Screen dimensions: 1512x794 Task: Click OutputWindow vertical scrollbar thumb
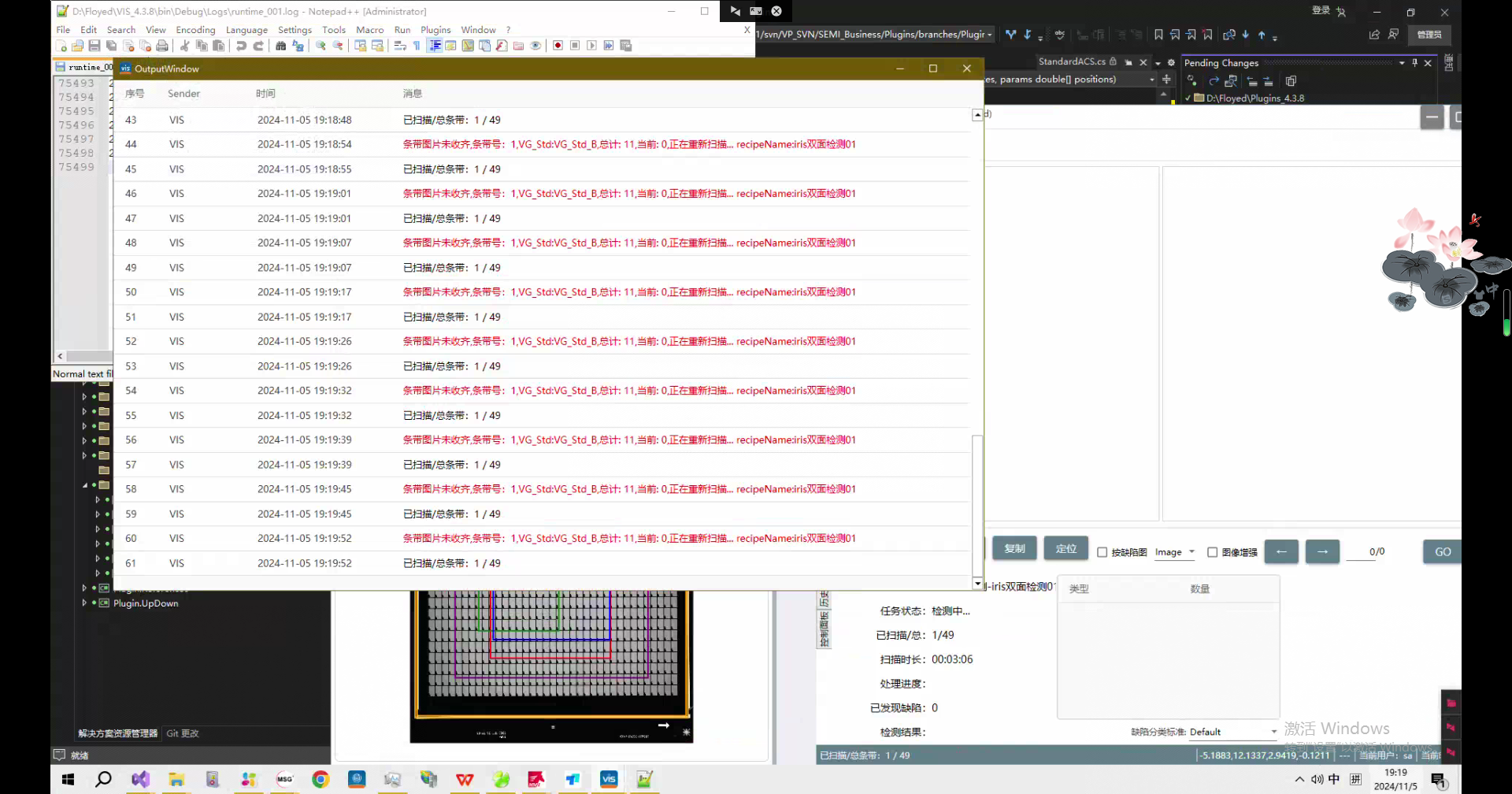(977, 505)
